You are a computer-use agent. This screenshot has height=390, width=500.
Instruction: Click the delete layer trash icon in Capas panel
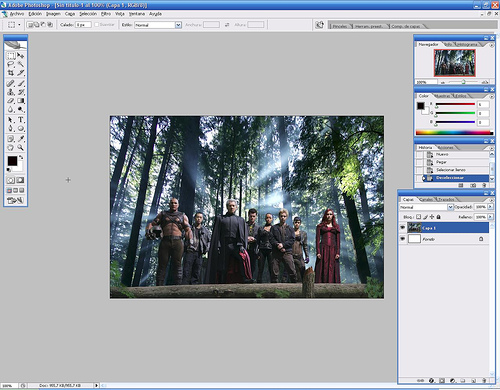[484, 380]
